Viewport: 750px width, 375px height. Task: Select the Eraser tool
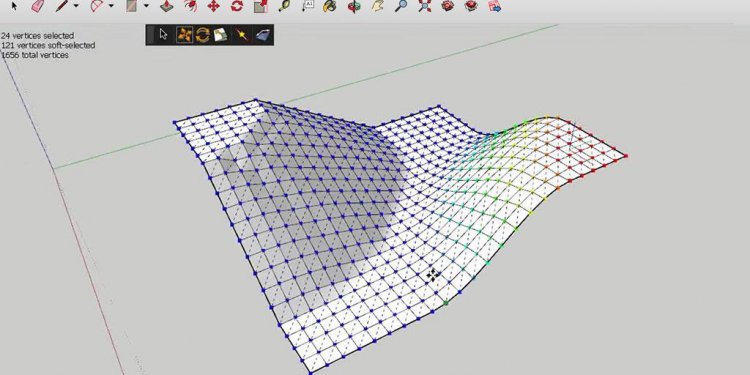(x=38, y=6)
